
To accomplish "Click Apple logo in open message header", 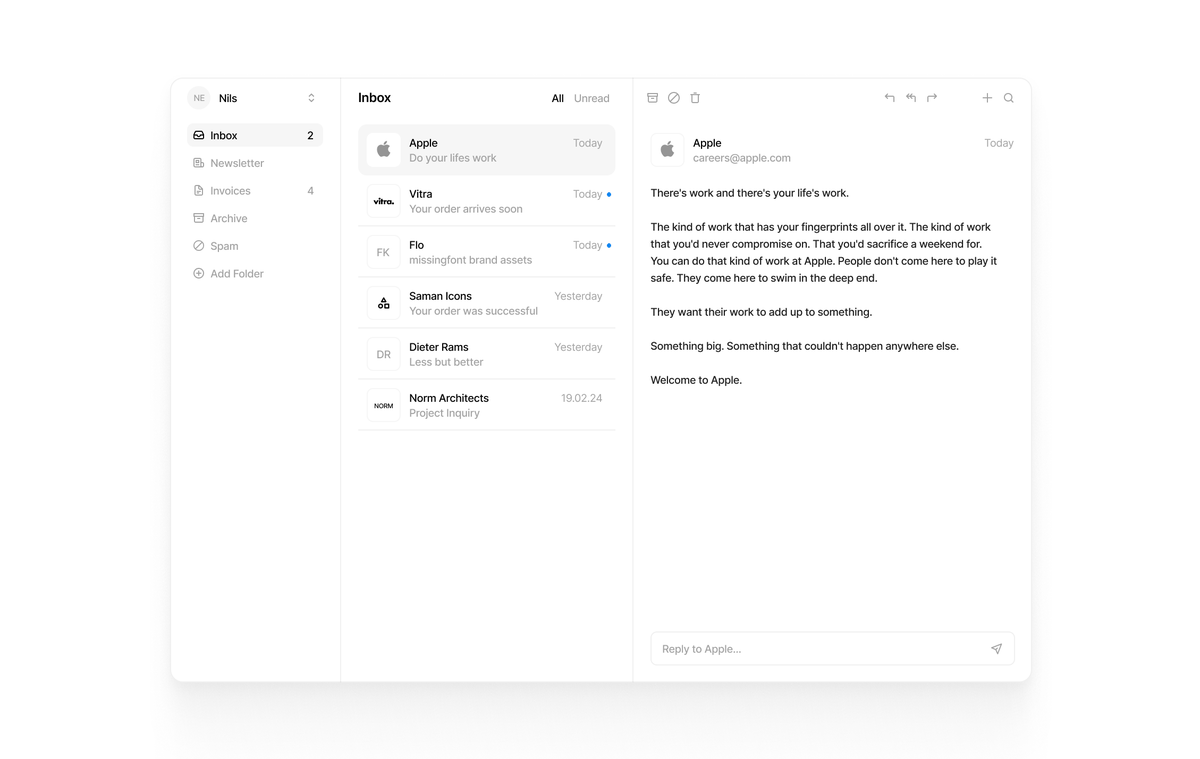I will coord(667,150).
